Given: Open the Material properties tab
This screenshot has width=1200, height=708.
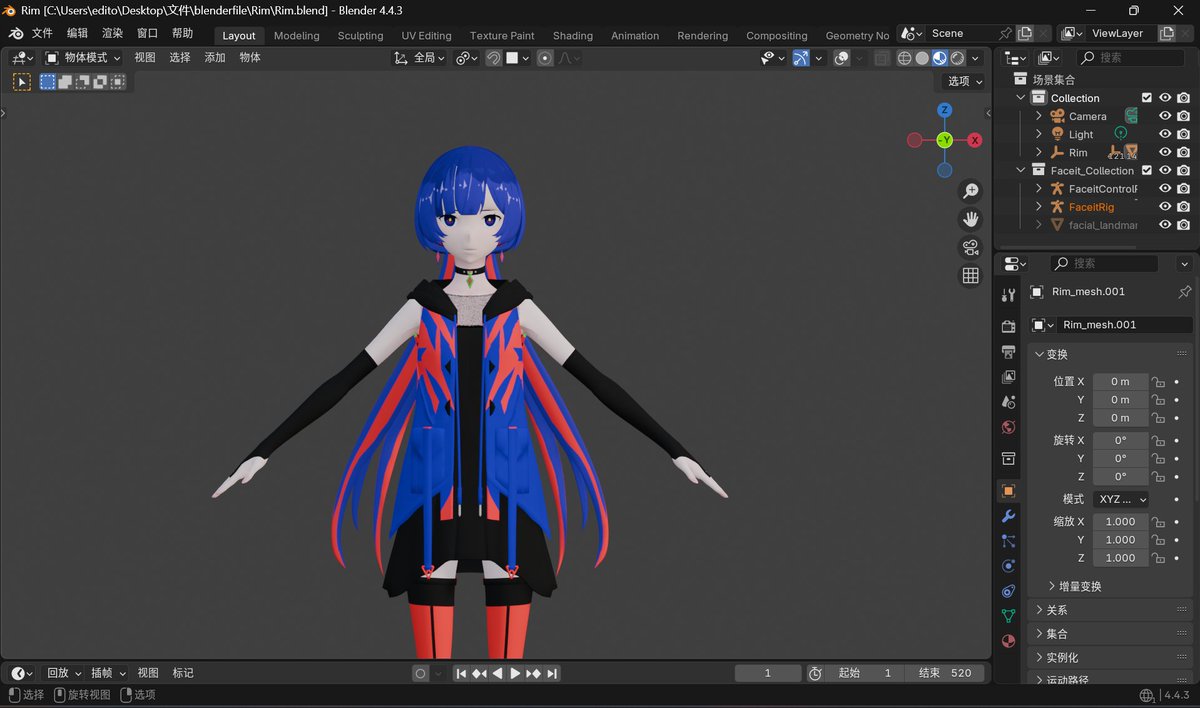Looking at the screenshot, I should coord(1008,641).
